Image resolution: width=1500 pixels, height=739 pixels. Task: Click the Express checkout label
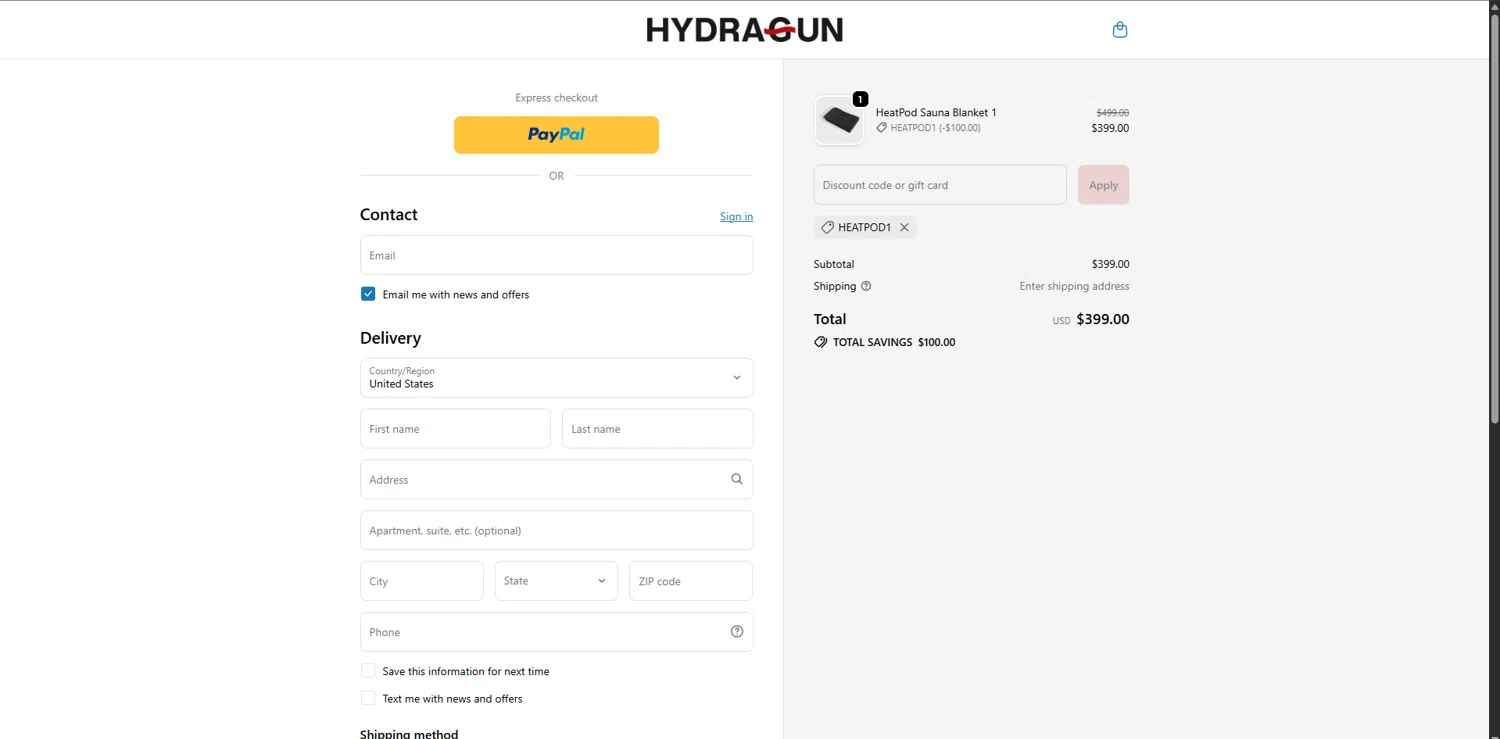tap(556, 98)
